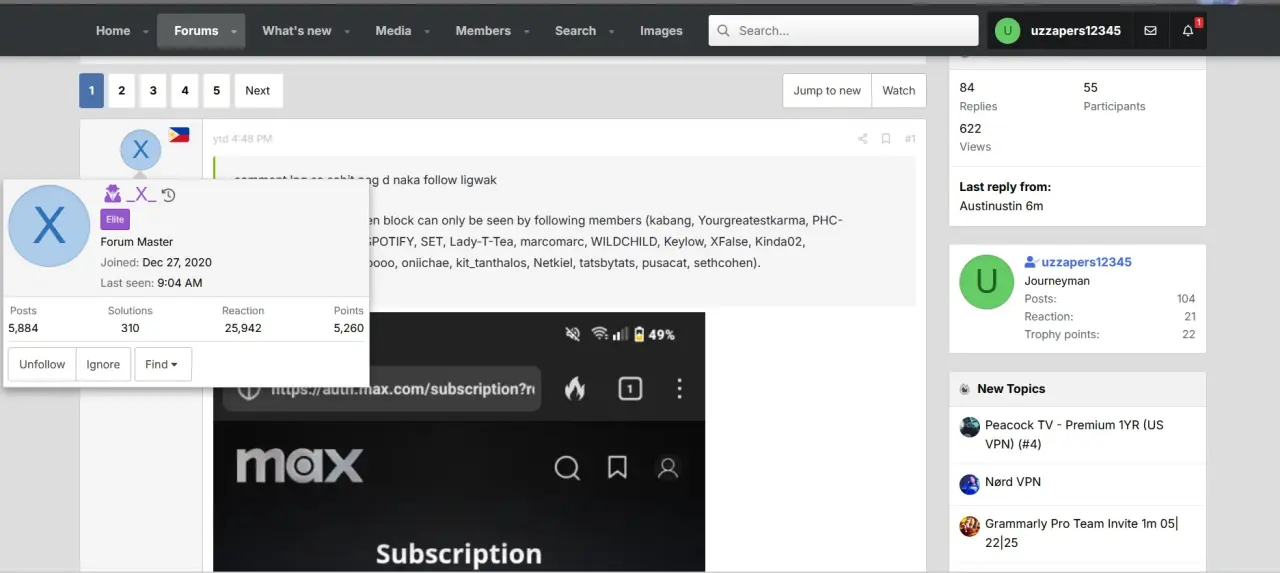Select current page 1 button

[91, 90]
